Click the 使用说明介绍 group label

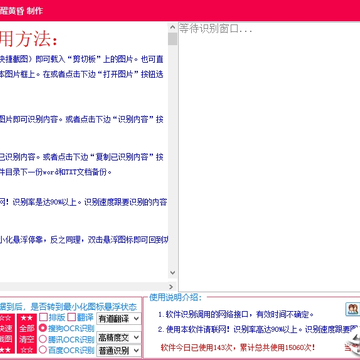click(x=175, y=297)
